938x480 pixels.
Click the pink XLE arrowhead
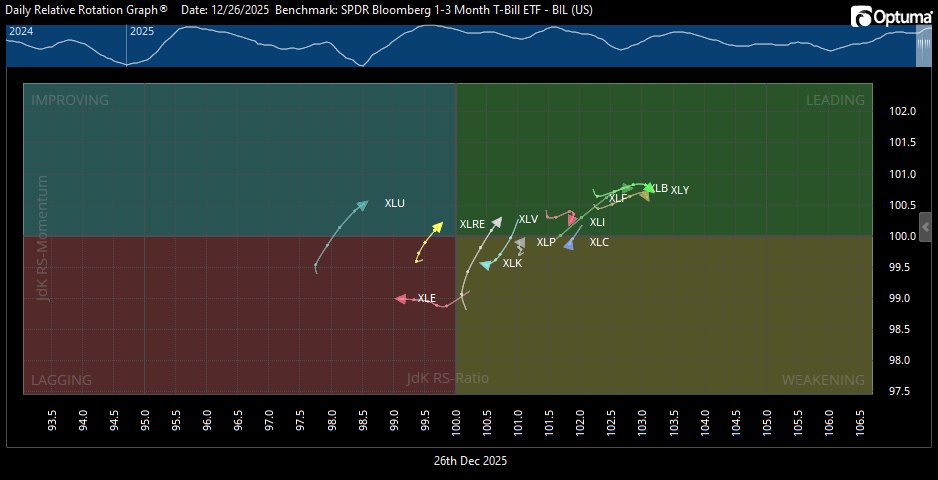[401, 299]
